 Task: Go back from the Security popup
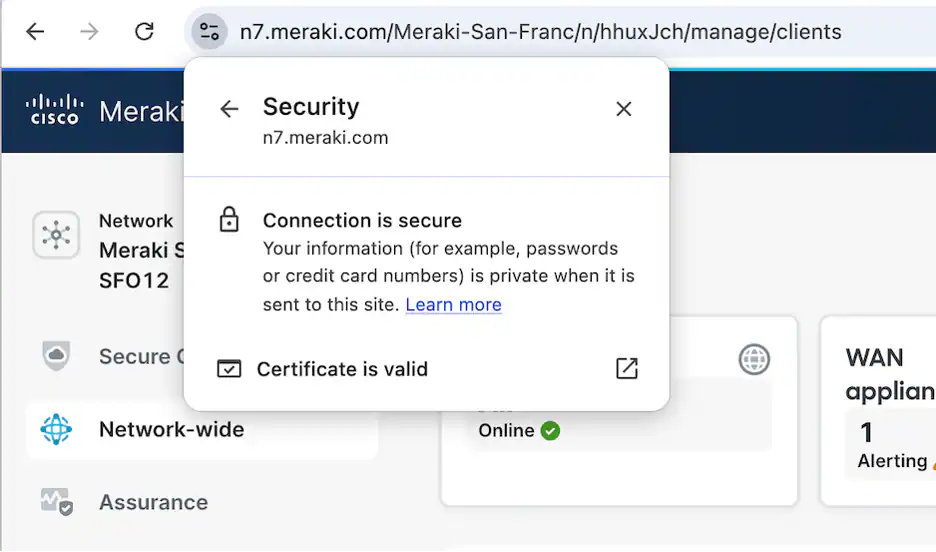[229, 109]
